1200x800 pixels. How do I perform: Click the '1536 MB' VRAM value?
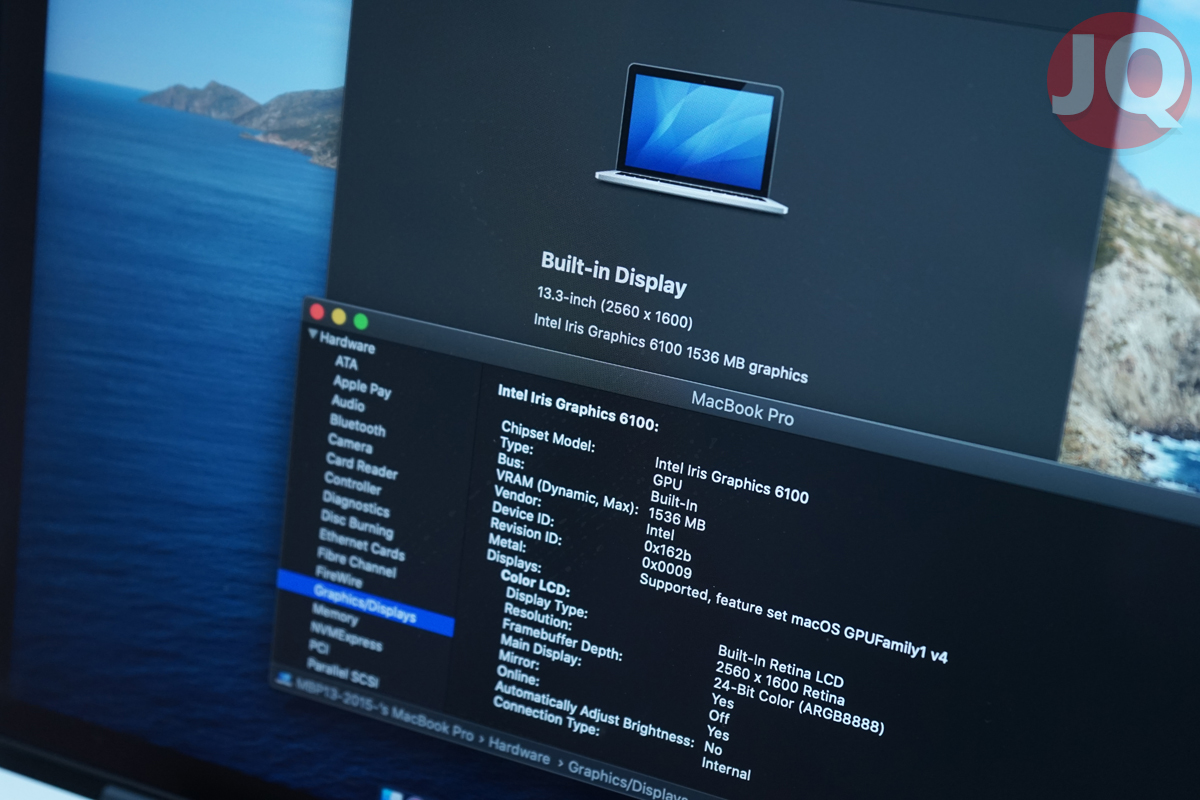tap(676, 520)
